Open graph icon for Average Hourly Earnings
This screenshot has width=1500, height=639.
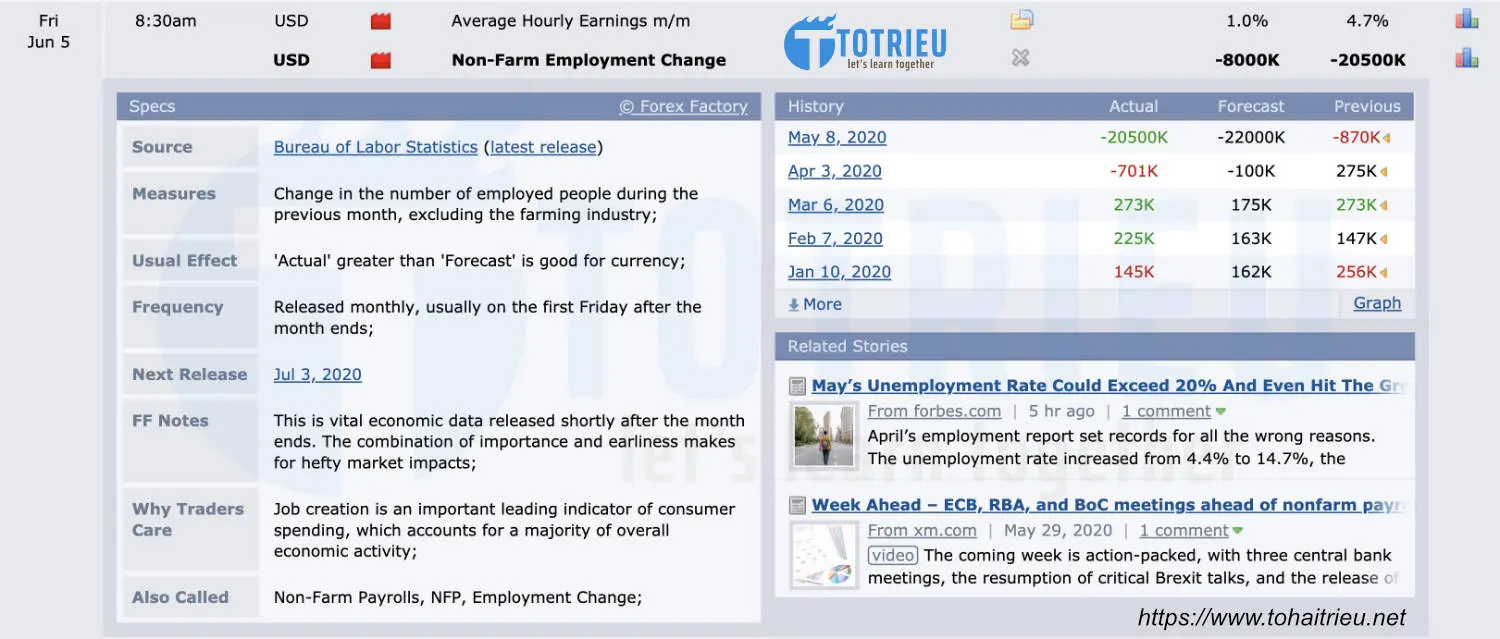[1467, 19]
